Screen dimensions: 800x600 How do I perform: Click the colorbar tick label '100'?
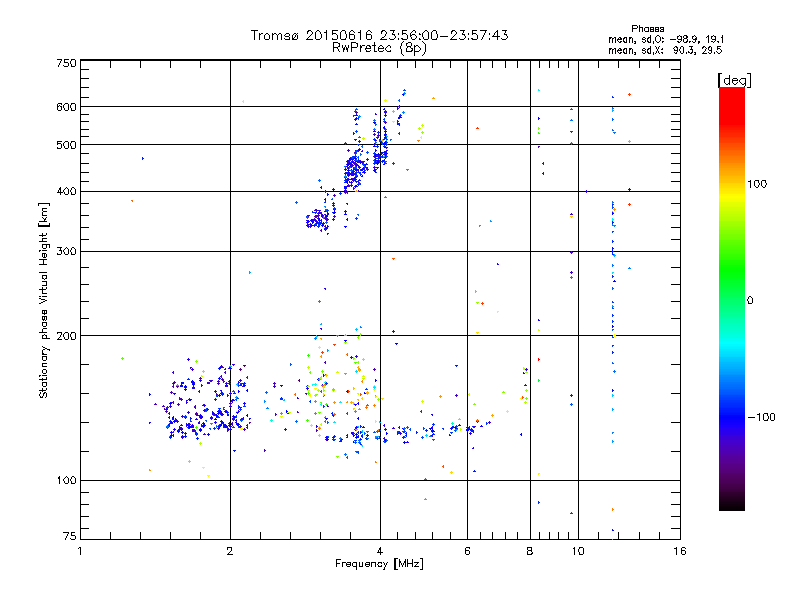757,184
